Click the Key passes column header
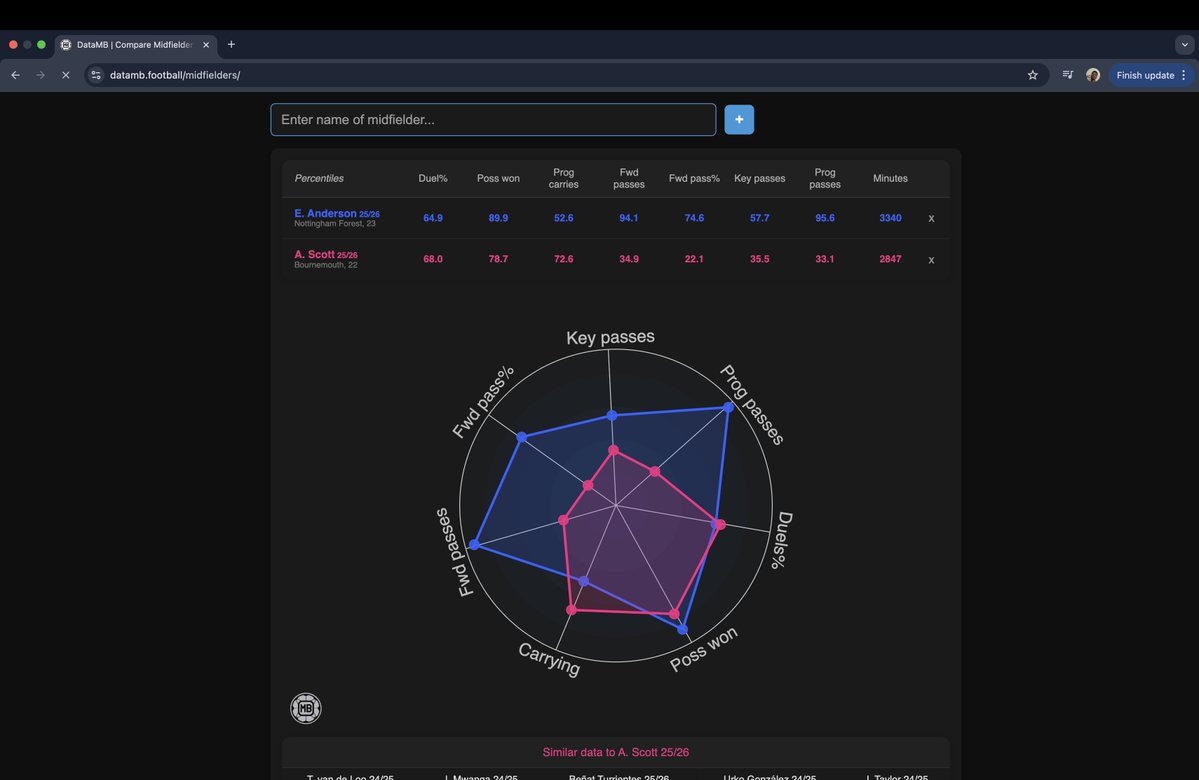Viewport: 1199px width, 780px height. [759, 178]
